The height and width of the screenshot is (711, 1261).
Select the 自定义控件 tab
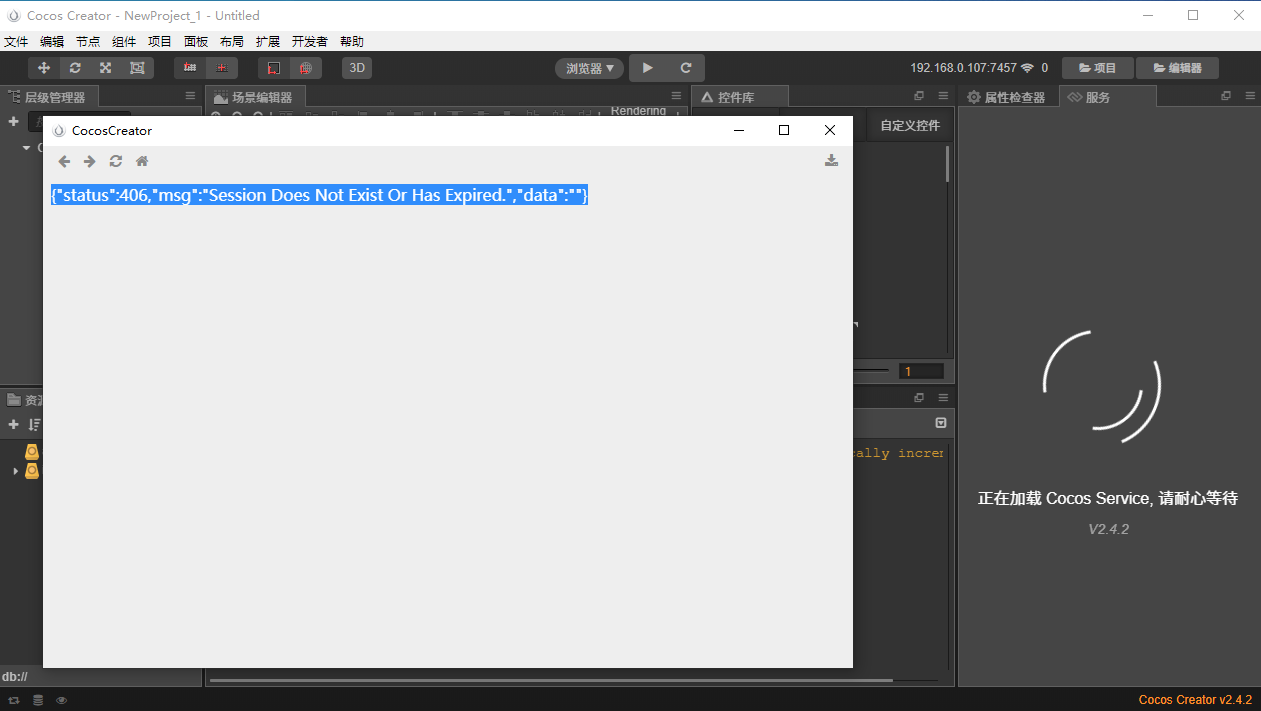pos(910,126)
